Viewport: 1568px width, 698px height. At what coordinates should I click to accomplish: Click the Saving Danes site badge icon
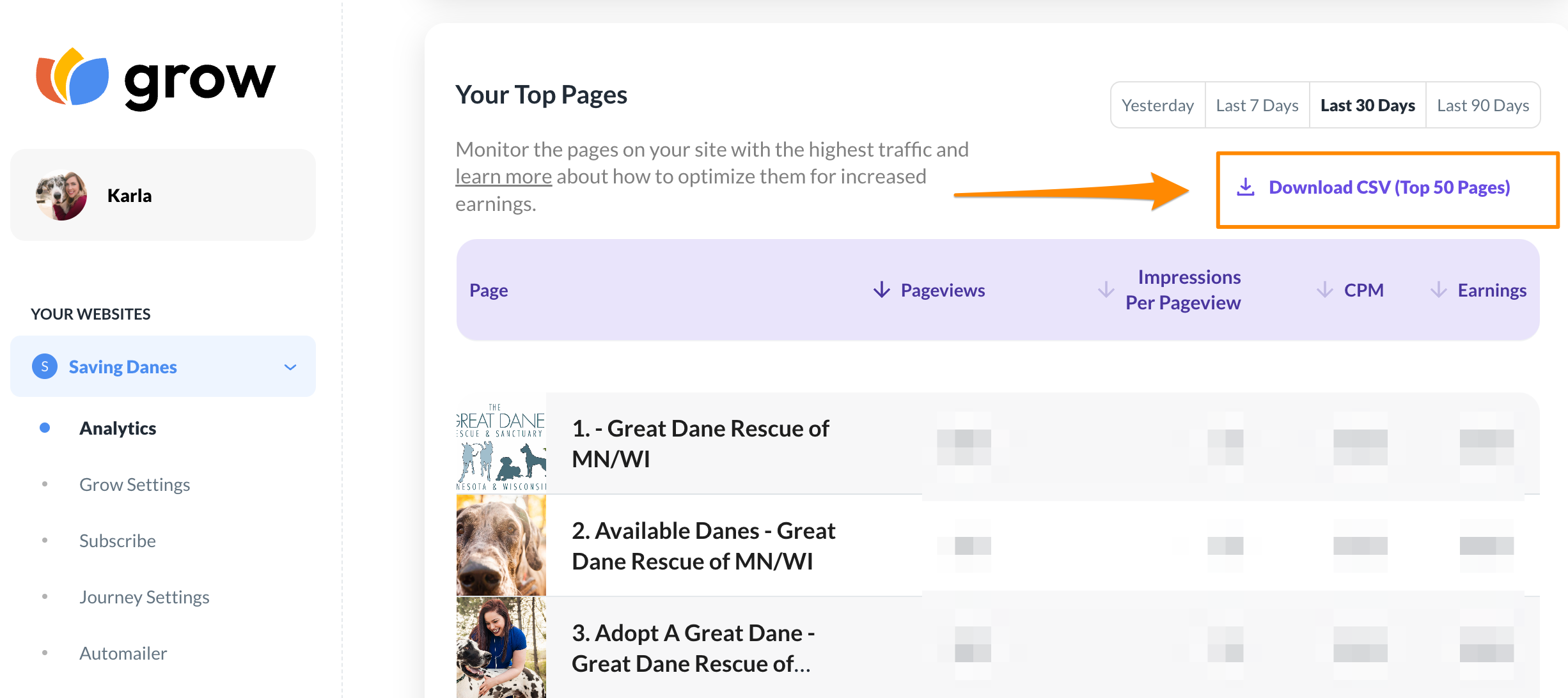tap(45, 366)
